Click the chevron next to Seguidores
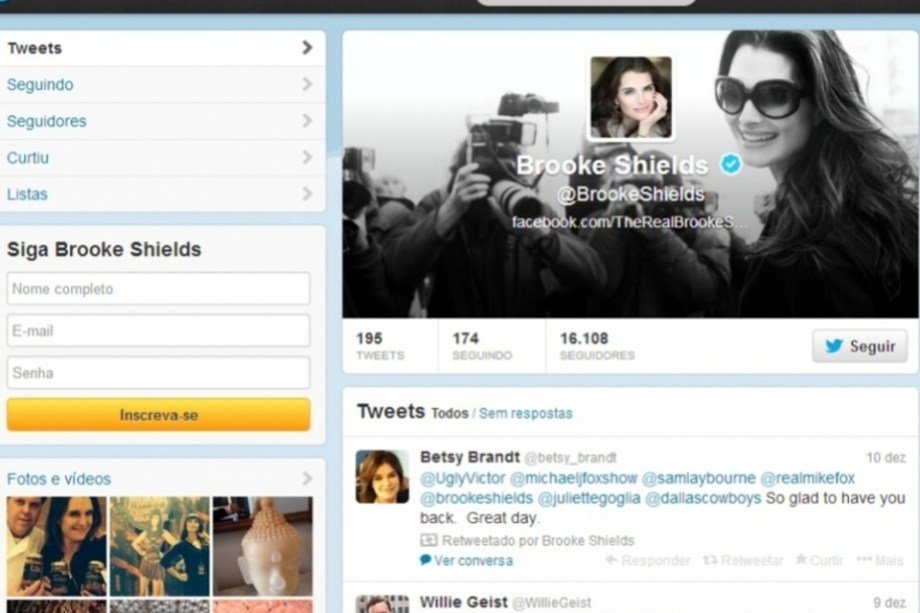The image size is (920, 613). [307, 121]
